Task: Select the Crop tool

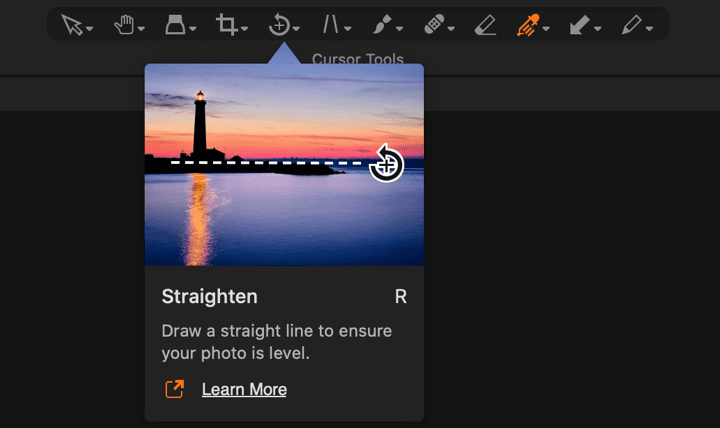Action: click(226, 24)
